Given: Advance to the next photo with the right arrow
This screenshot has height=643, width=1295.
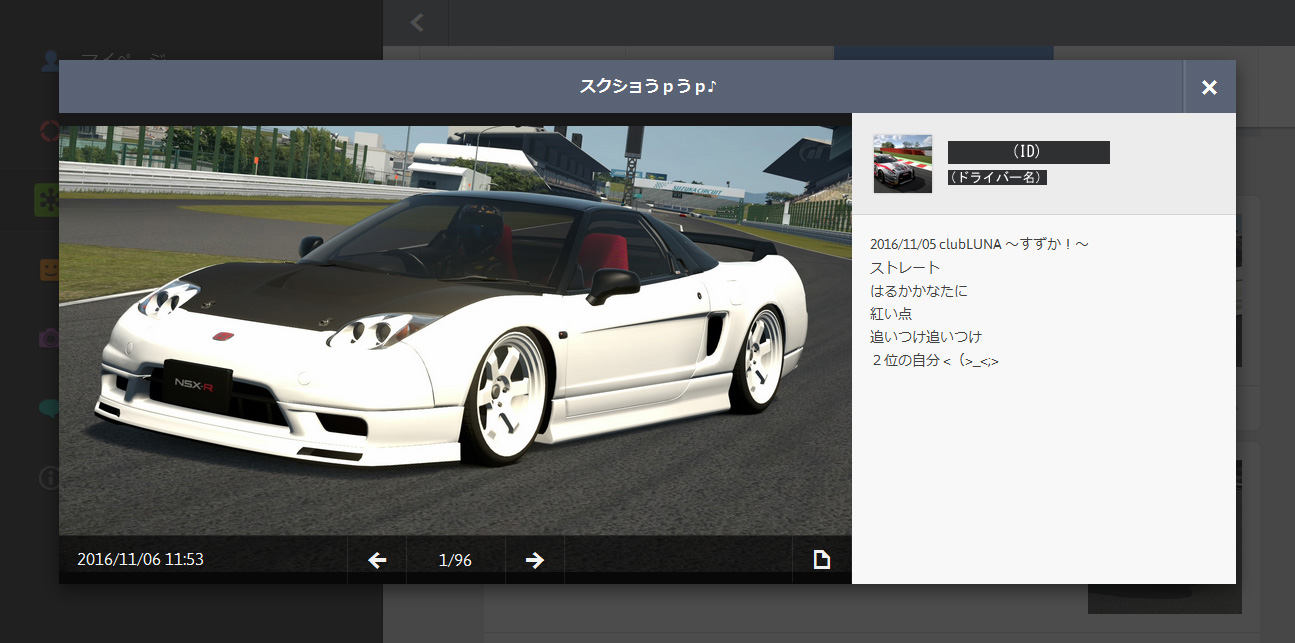Looking at the screenshot, I should [535, 560].
